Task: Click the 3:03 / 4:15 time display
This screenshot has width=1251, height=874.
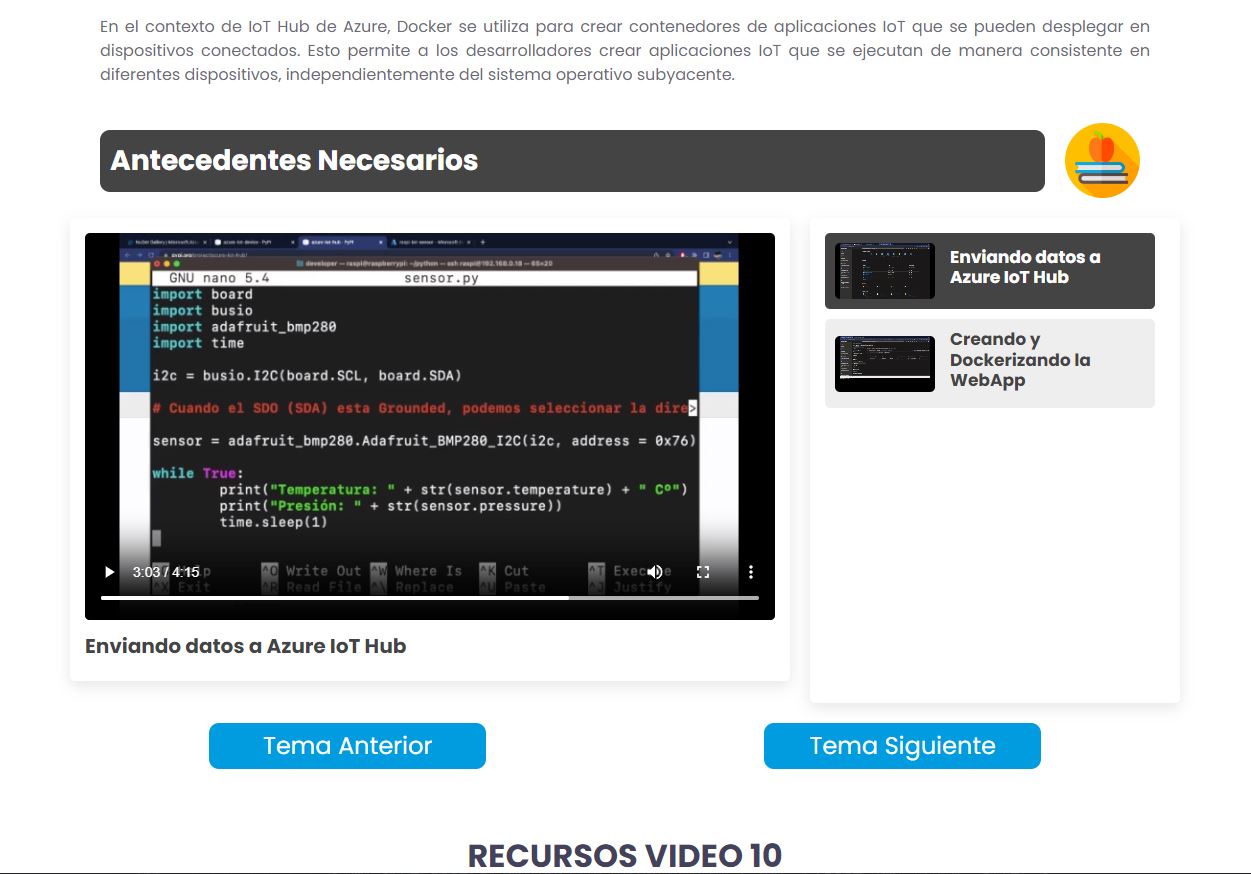Action: (x=166, y=572)
